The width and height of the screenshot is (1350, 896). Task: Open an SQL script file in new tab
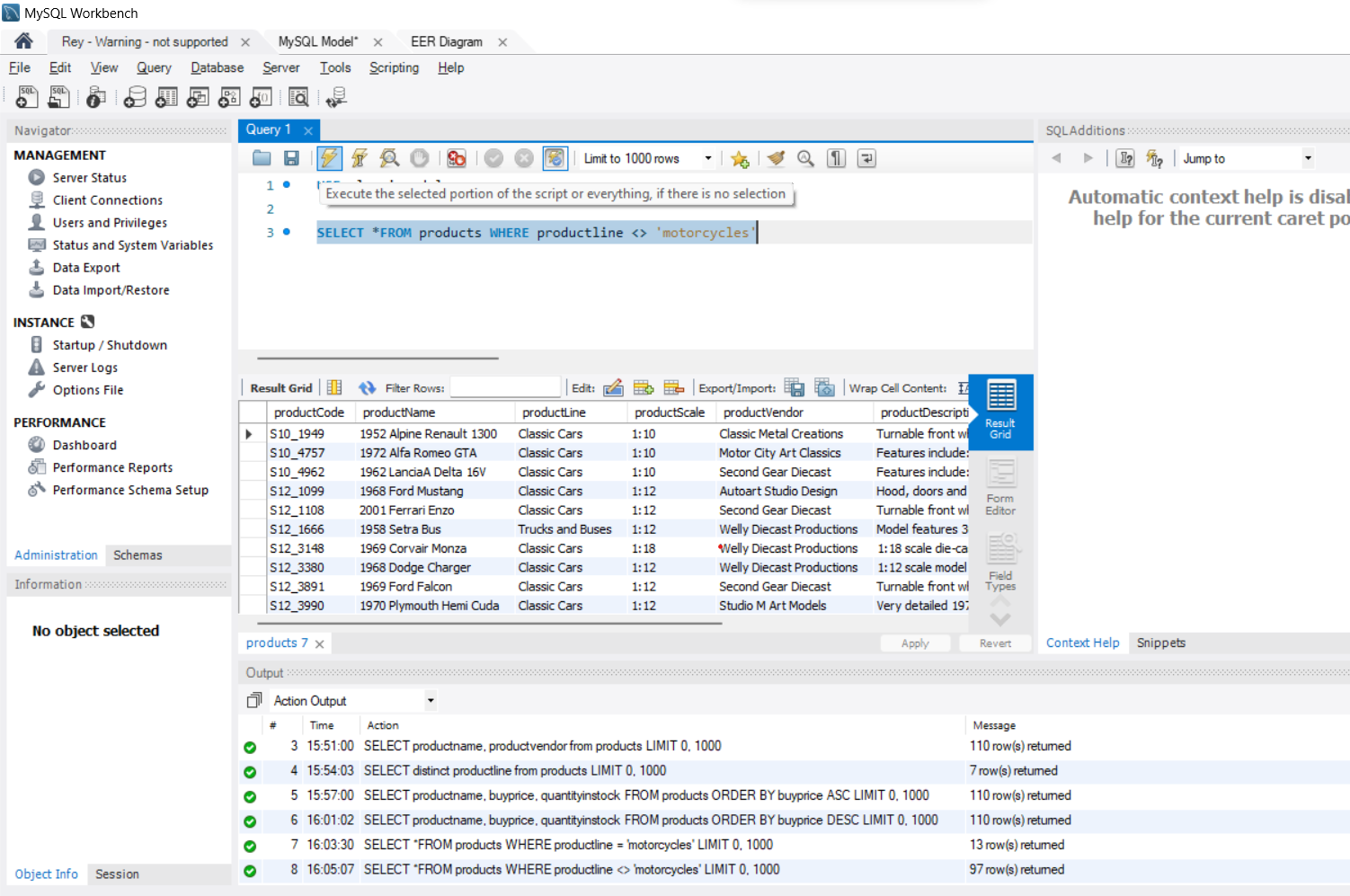(59, 97)
